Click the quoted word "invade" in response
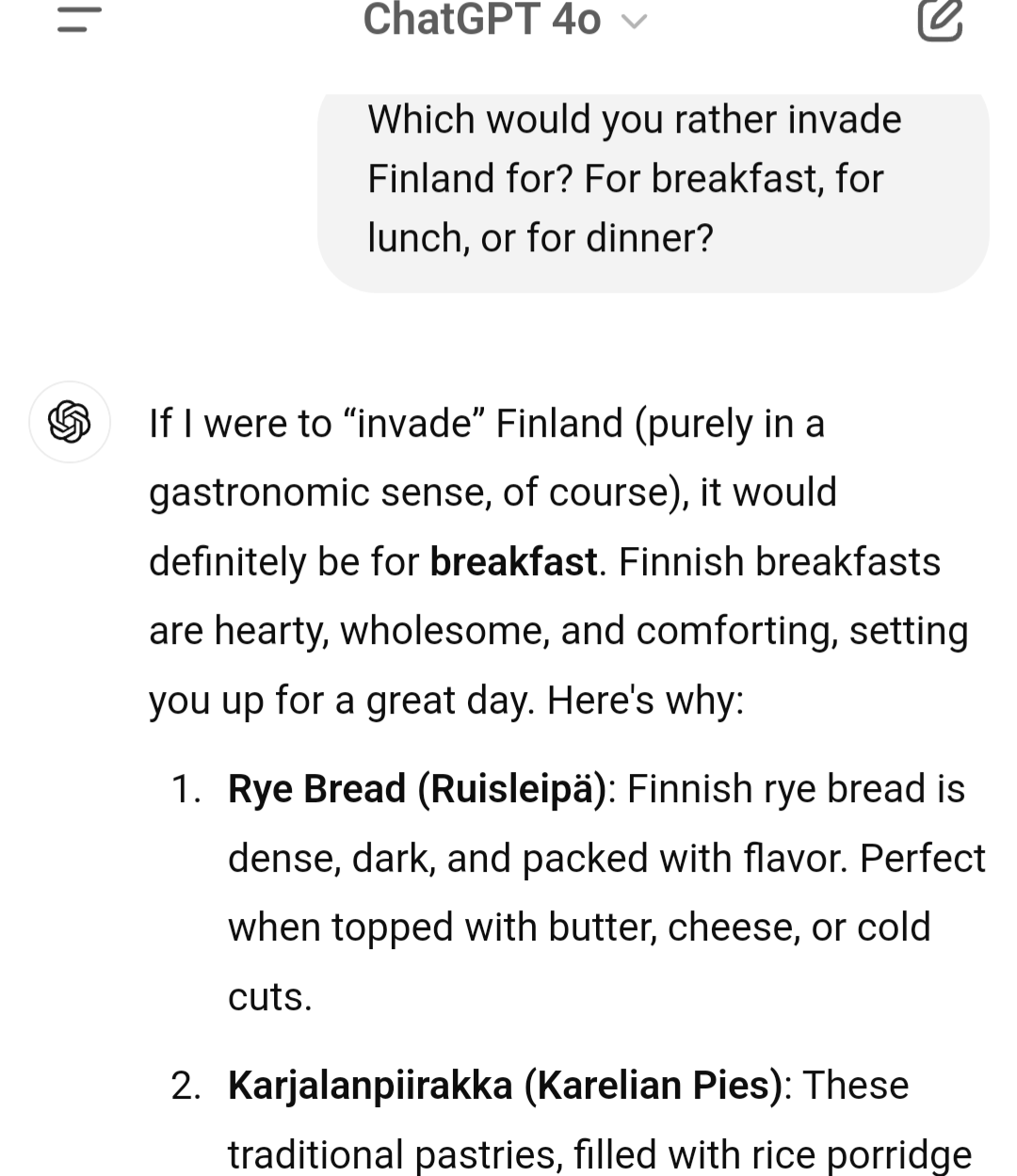Image resolution: width=1017 pixels, height=1176 pixels. point(415,424)
